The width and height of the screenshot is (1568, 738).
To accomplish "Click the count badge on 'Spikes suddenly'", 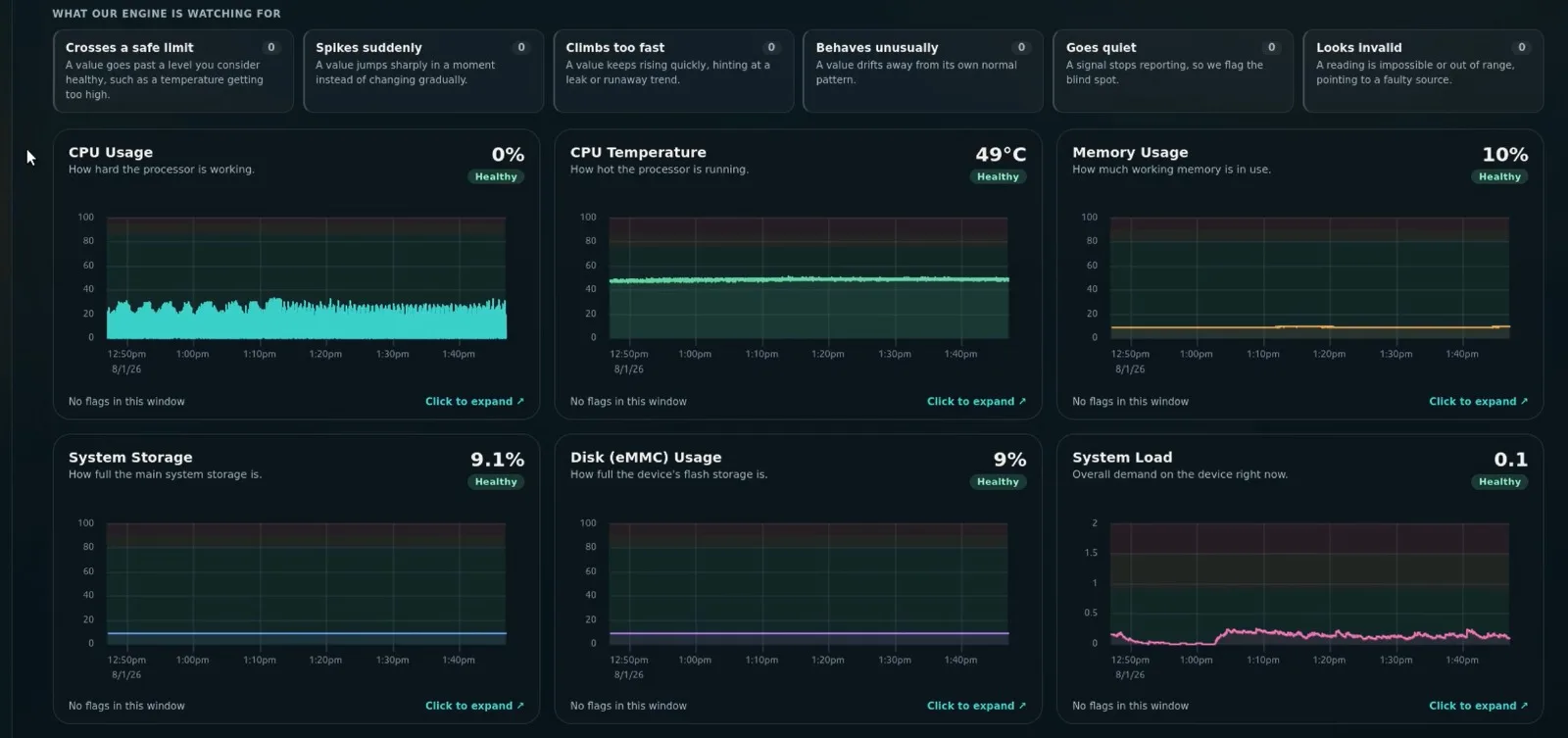I will [x=521, y=47].
